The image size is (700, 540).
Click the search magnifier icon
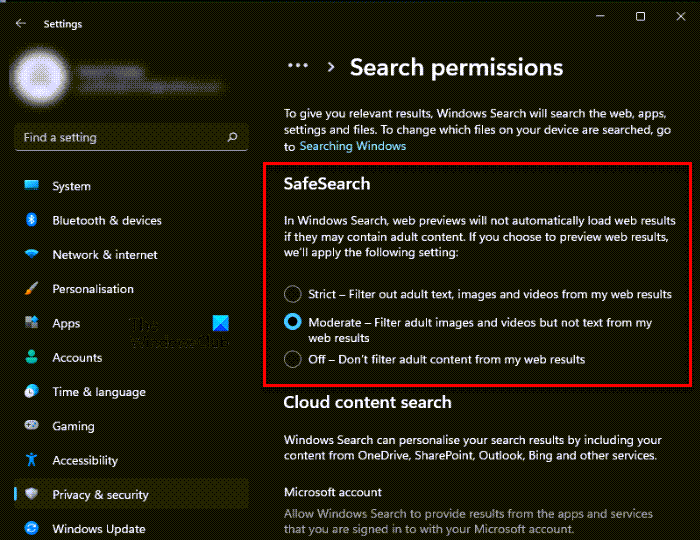[232, 137]
